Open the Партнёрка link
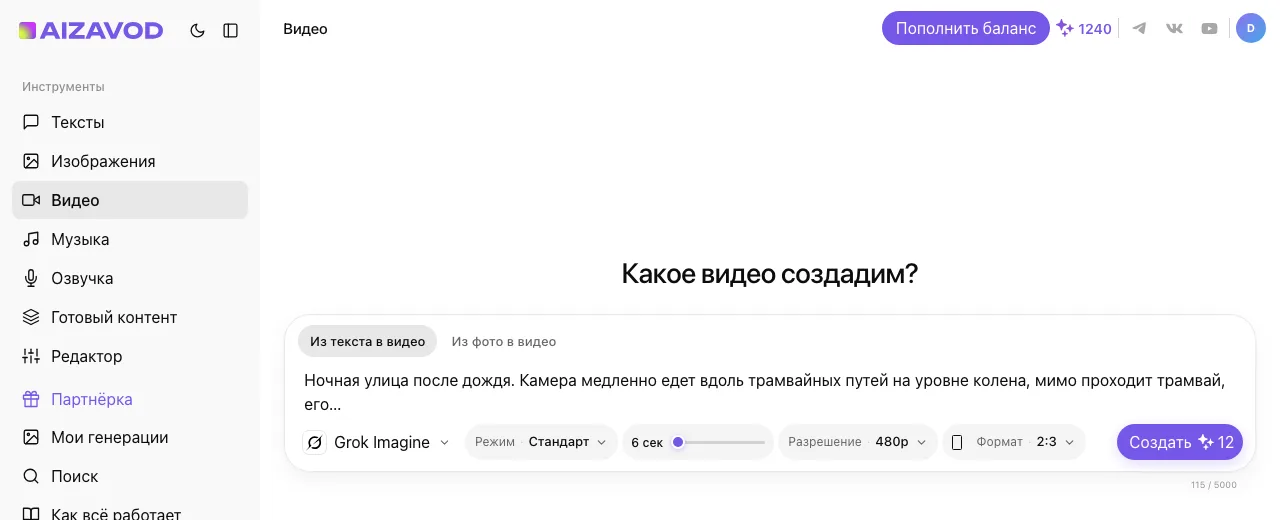 tap(130, 399)
